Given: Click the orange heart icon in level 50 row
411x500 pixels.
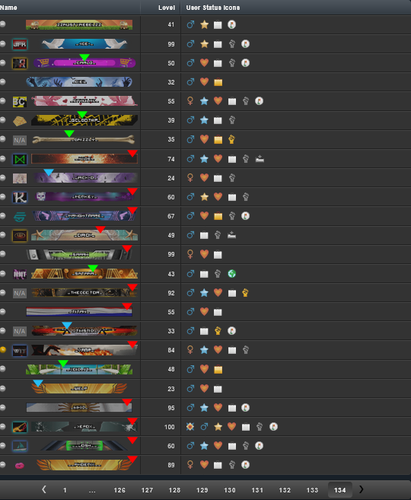Looking at the screenshot, I should [204, 63].
